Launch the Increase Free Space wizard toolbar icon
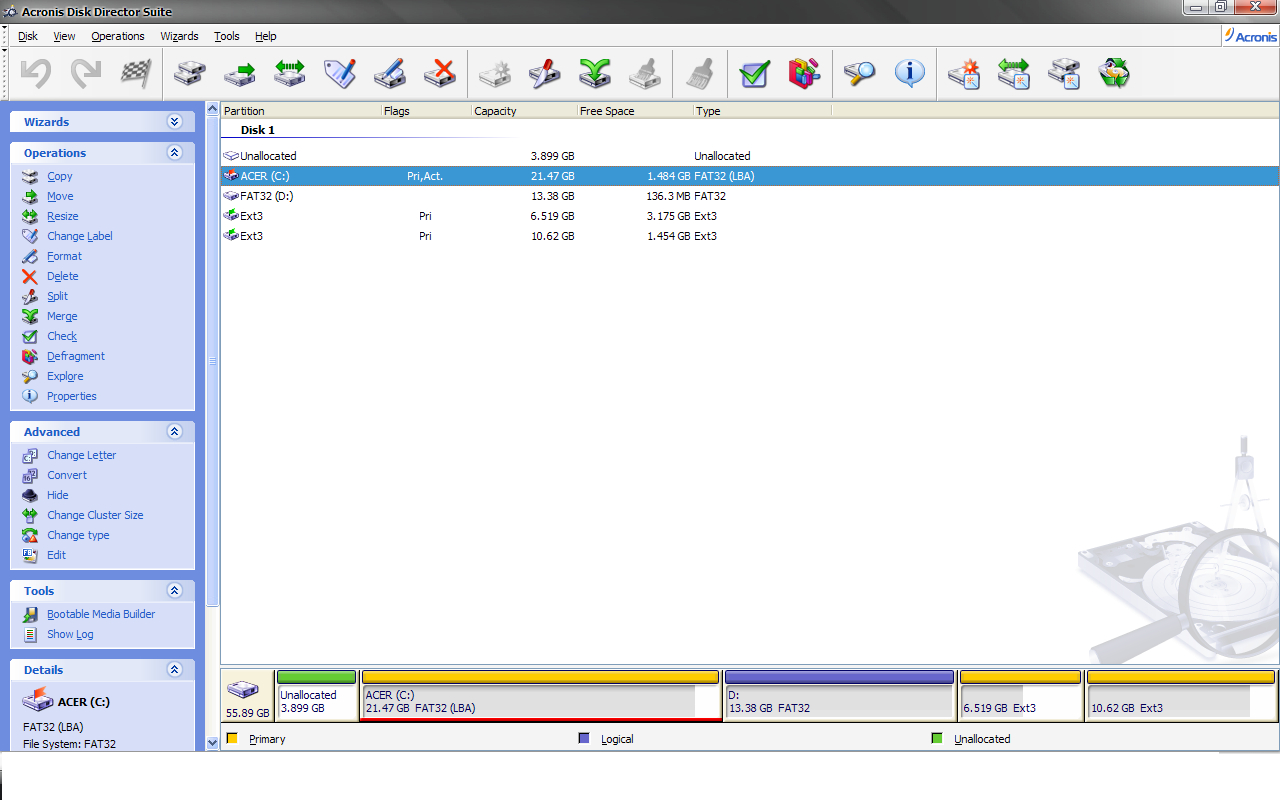This screenshot has width=1280, height=800. tap(1014, 73)
